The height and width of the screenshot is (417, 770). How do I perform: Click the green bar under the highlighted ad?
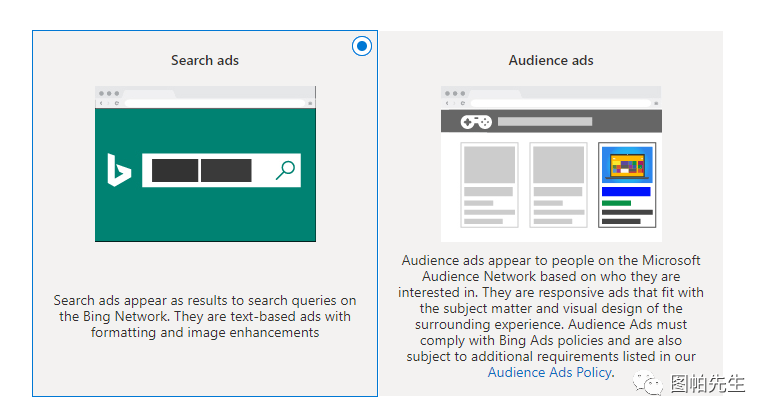[x=616, y=203]
